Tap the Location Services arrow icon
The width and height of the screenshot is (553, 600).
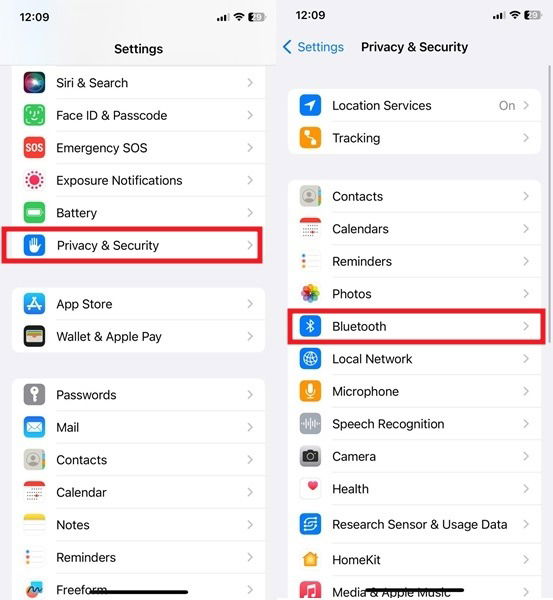pos(310,105)
